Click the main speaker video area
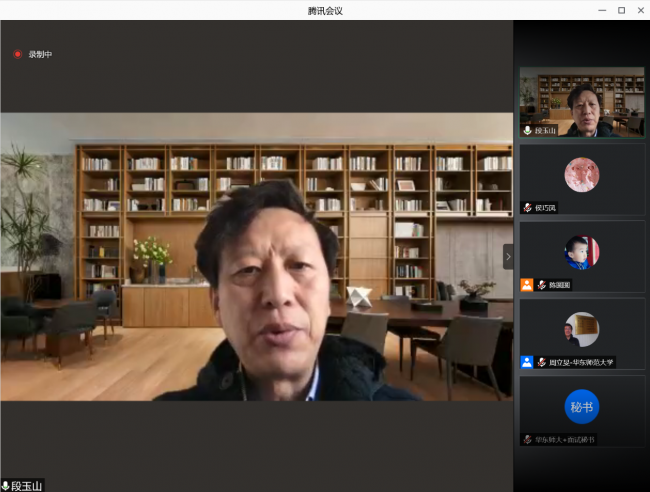This screenshot has height=492, width=650. click(x=256, y=256)
